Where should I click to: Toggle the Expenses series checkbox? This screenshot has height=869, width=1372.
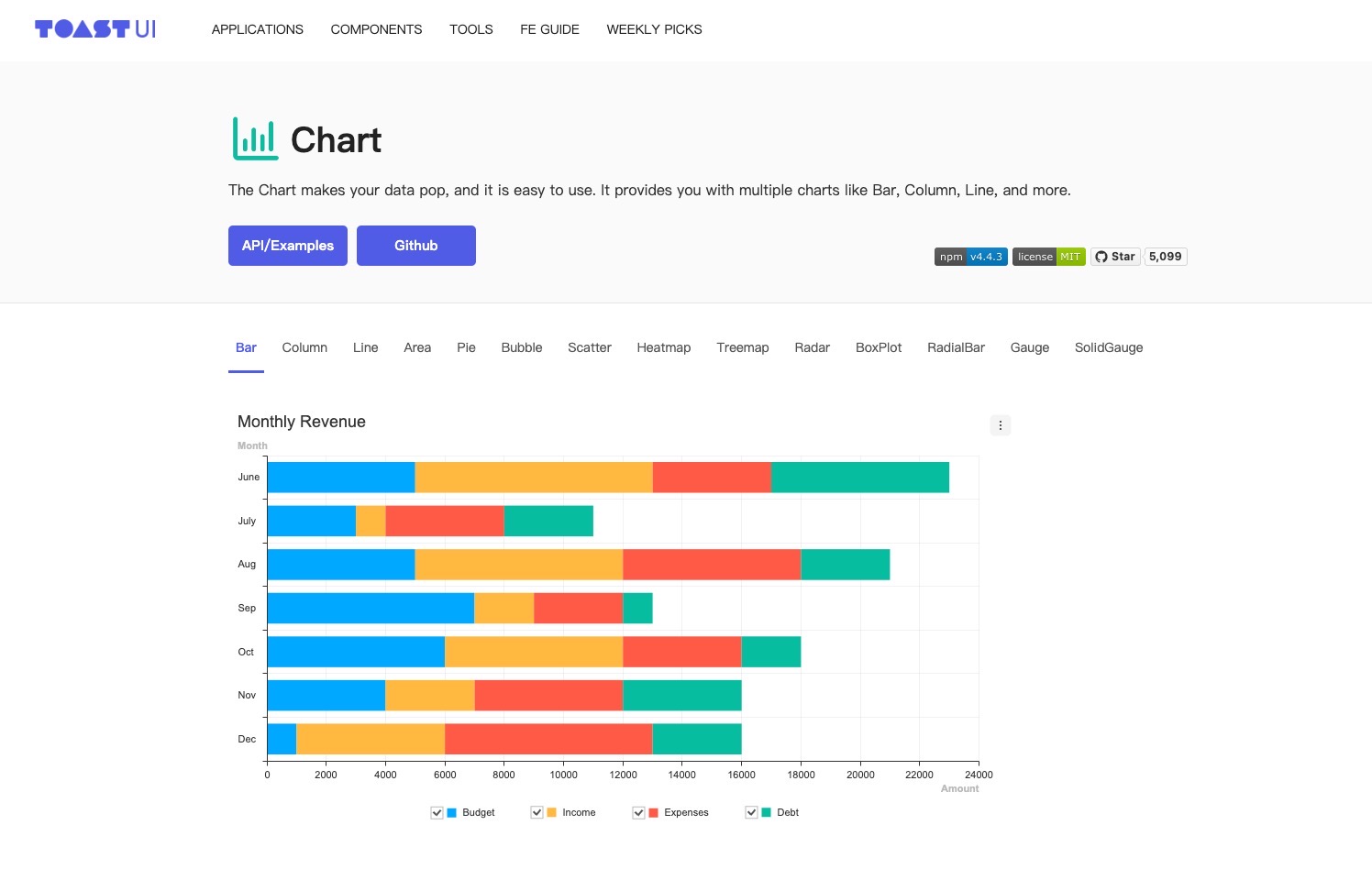639,813
